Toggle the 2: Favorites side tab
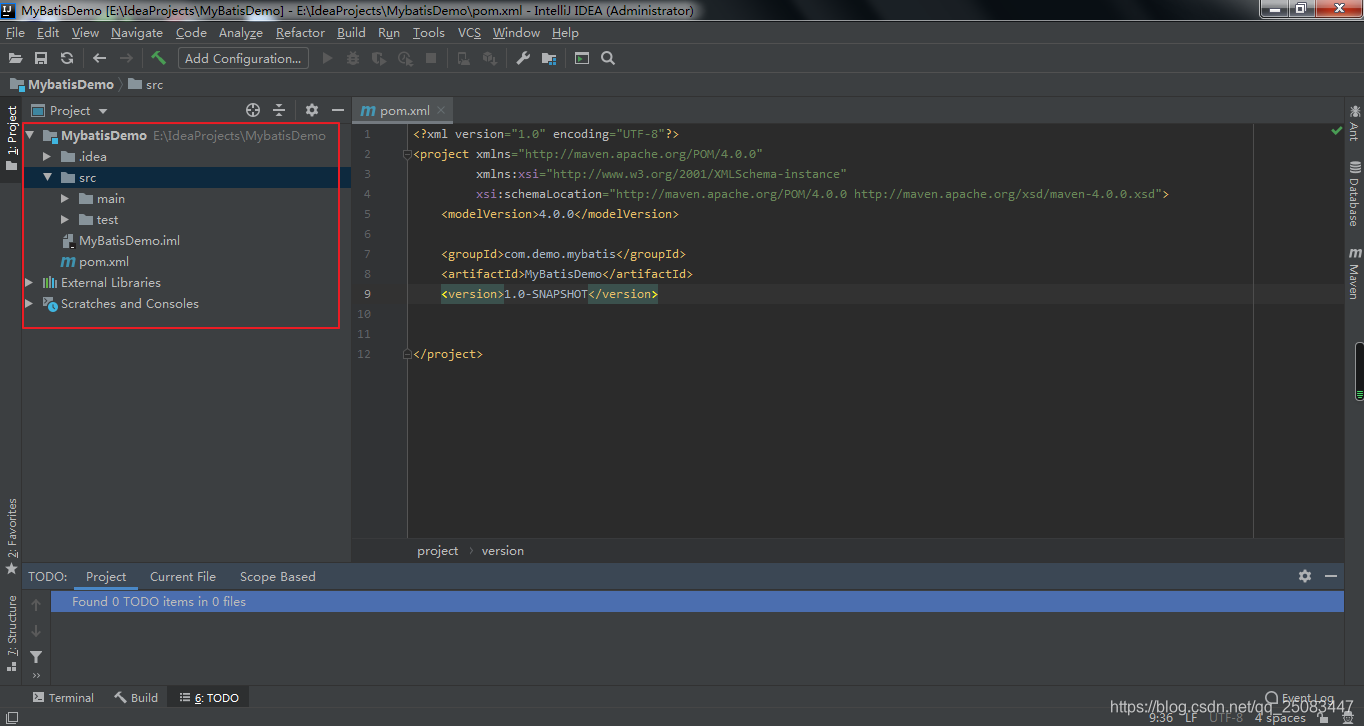 [x=11, y=536]
